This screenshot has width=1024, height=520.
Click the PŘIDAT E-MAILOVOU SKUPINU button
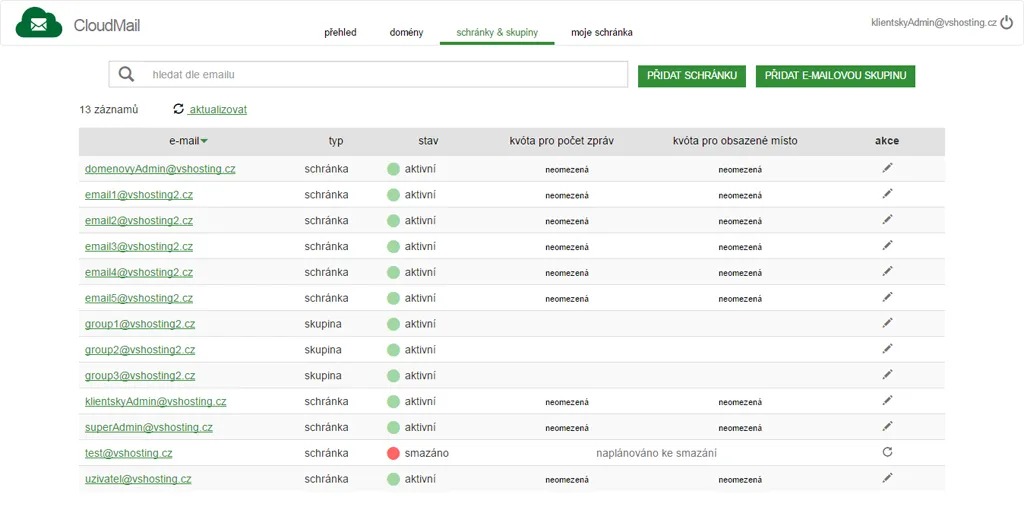tap(835, 76)
